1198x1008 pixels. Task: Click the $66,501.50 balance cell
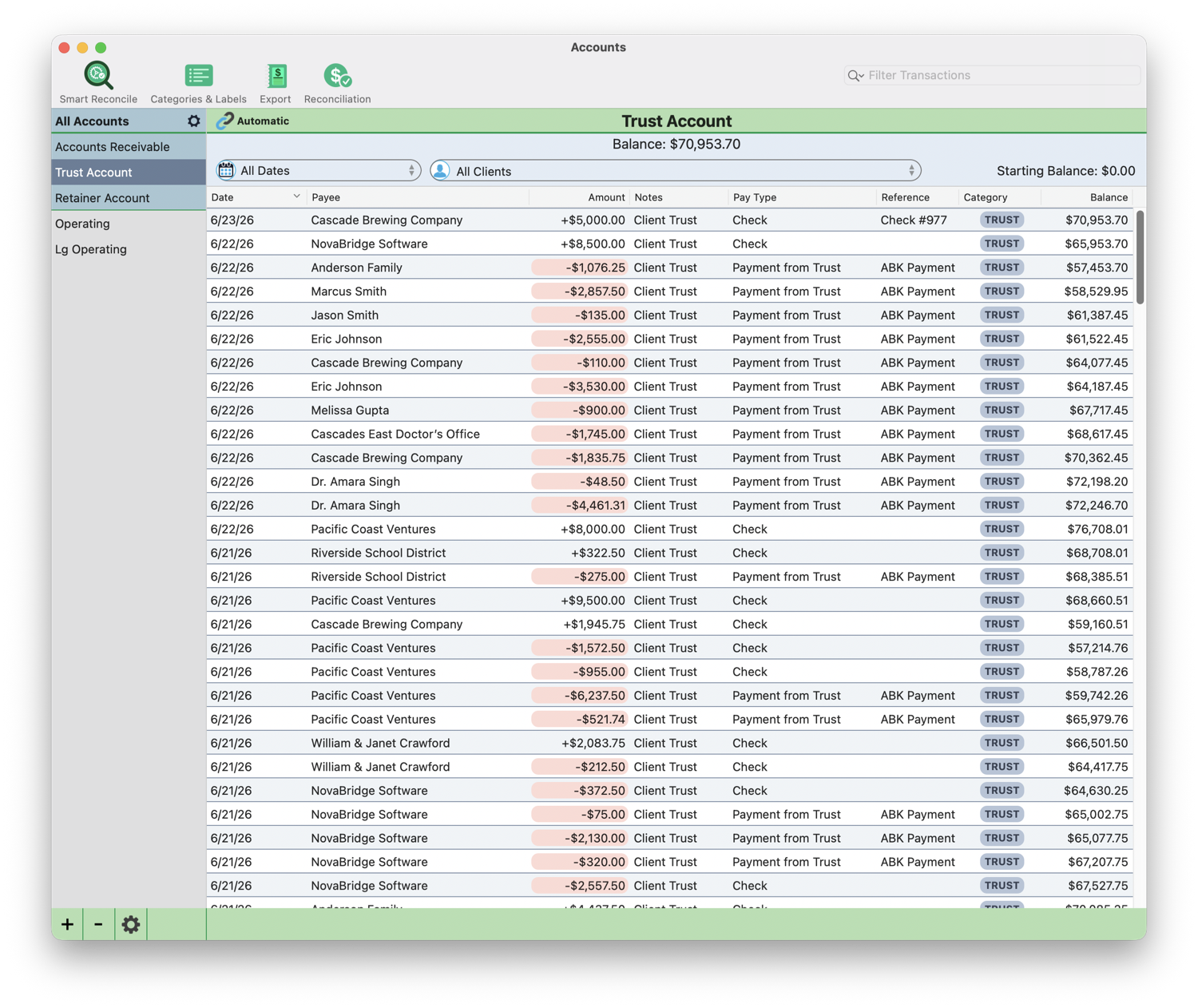coord(1097,743)
